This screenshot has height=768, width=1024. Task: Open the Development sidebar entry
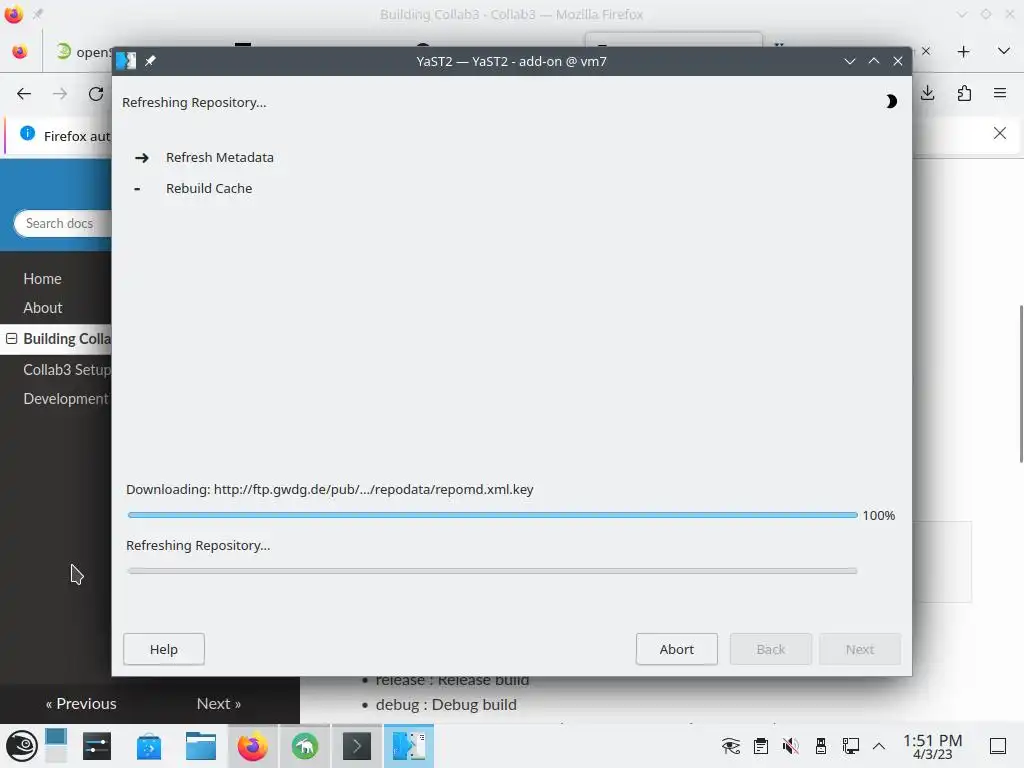click(67, 398)
